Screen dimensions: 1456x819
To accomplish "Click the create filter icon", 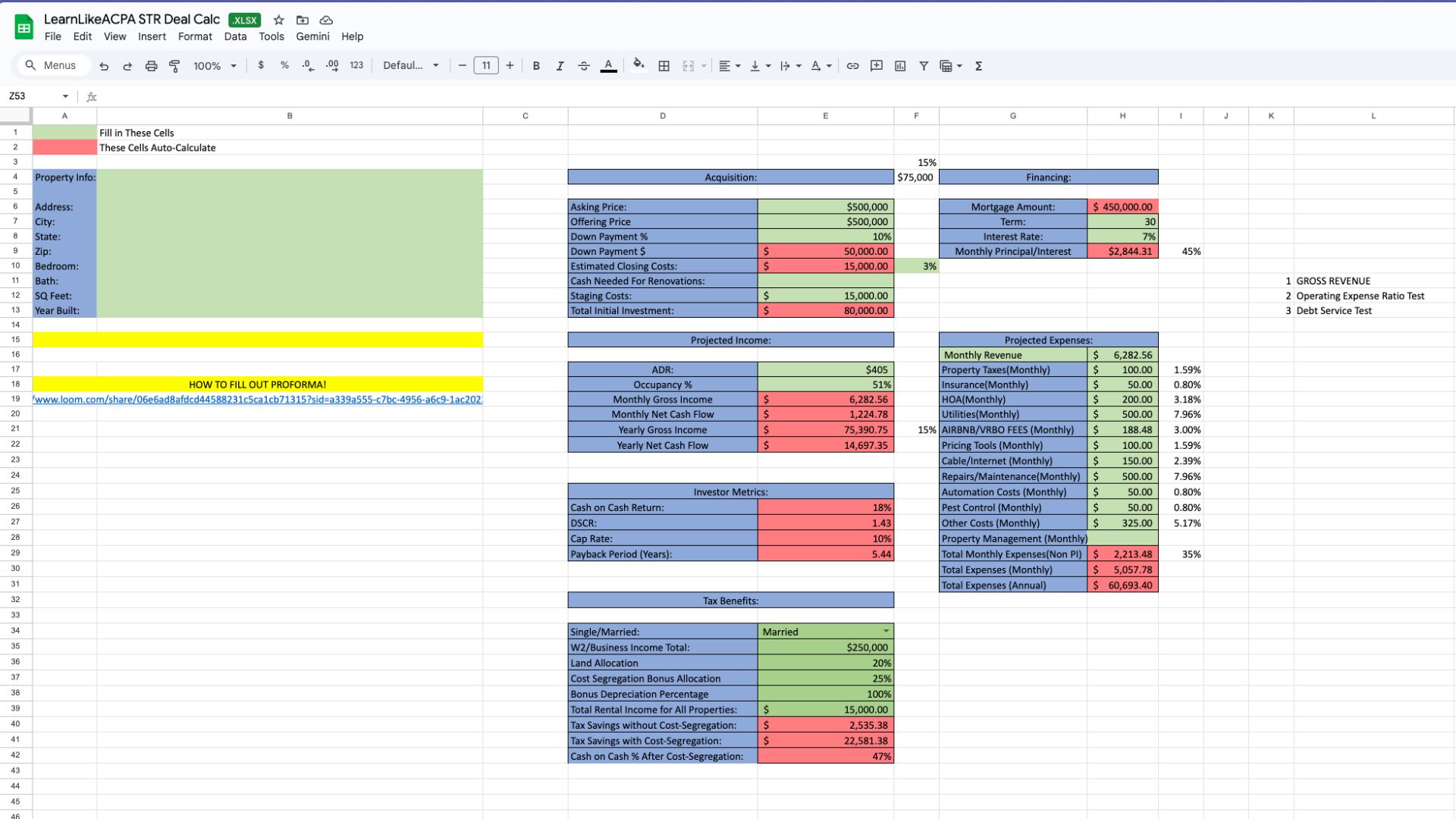I will click(x=924, y=66).
